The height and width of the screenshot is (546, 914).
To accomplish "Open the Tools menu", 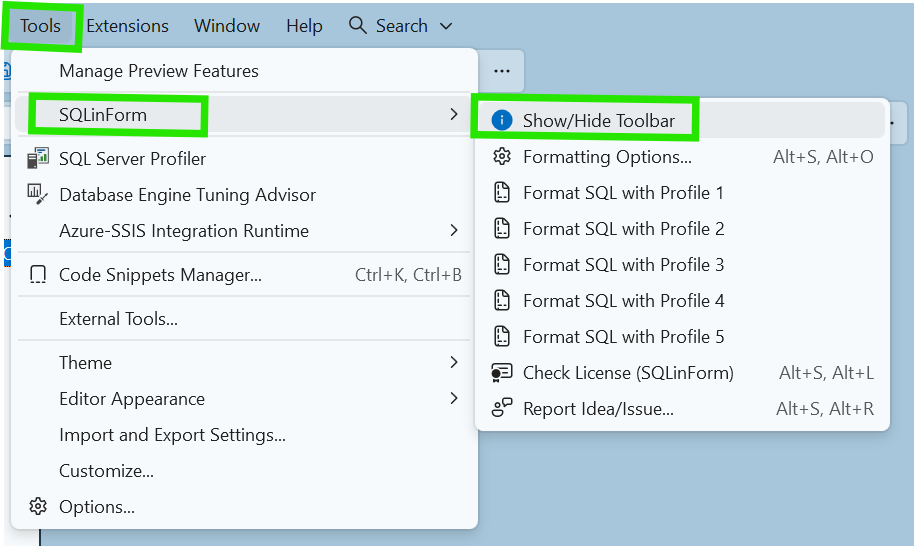I will [40, 26].
